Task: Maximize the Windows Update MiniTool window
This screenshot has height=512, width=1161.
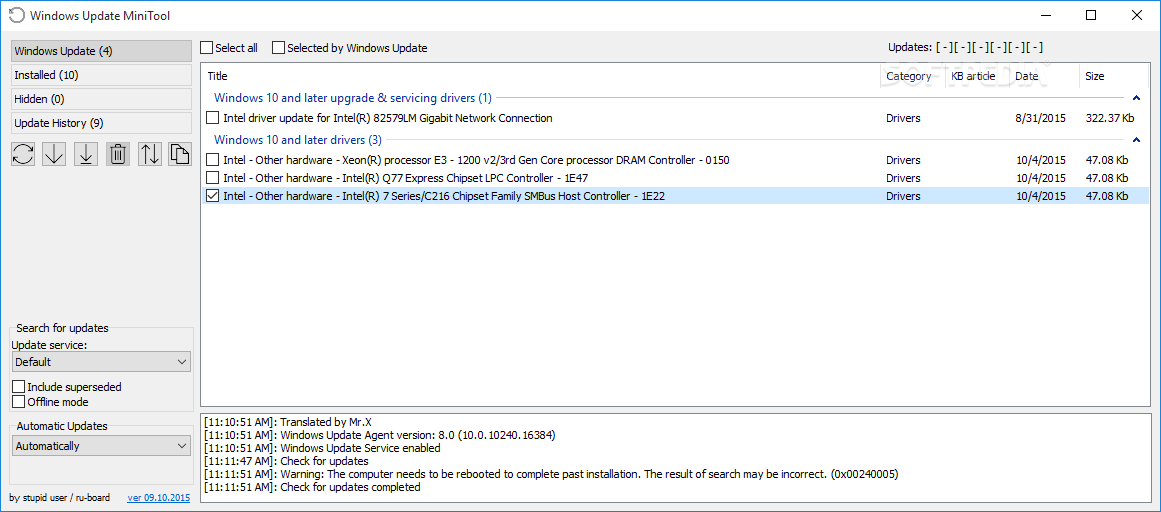Action: point(1091,15)
